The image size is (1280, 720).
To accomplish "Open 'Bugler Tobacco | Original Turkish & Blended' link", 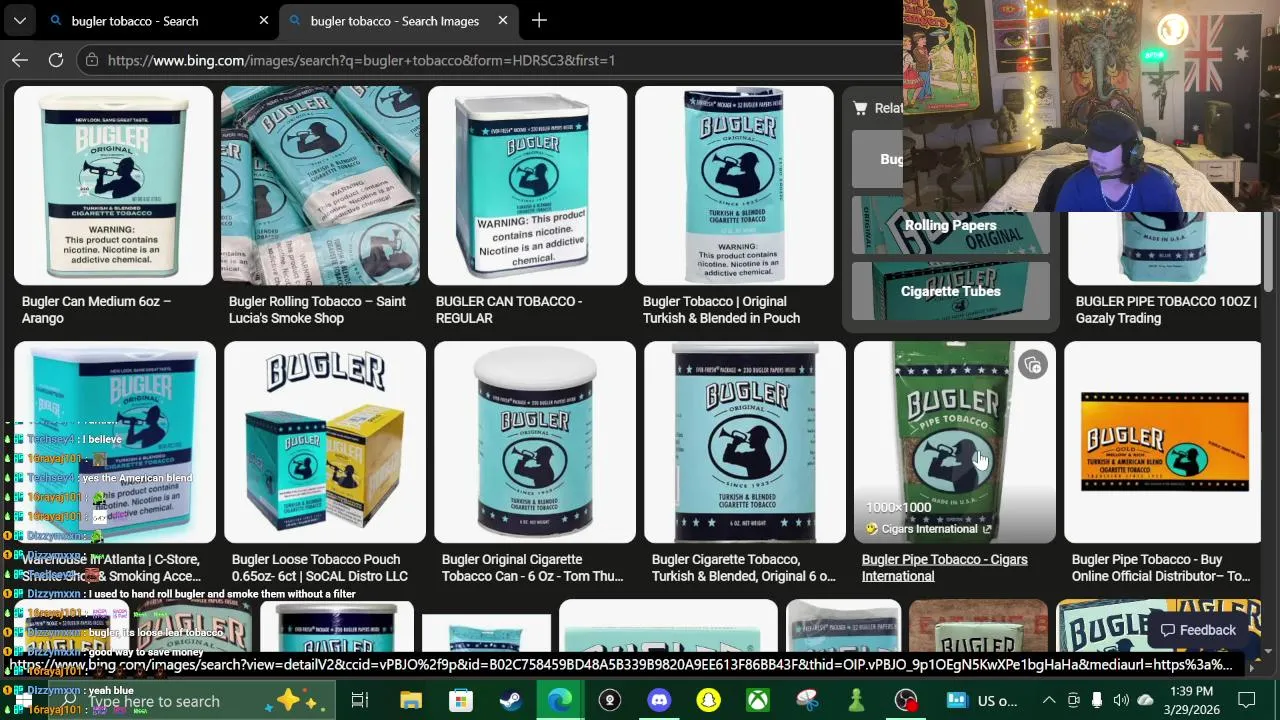I will click(721, 309).
